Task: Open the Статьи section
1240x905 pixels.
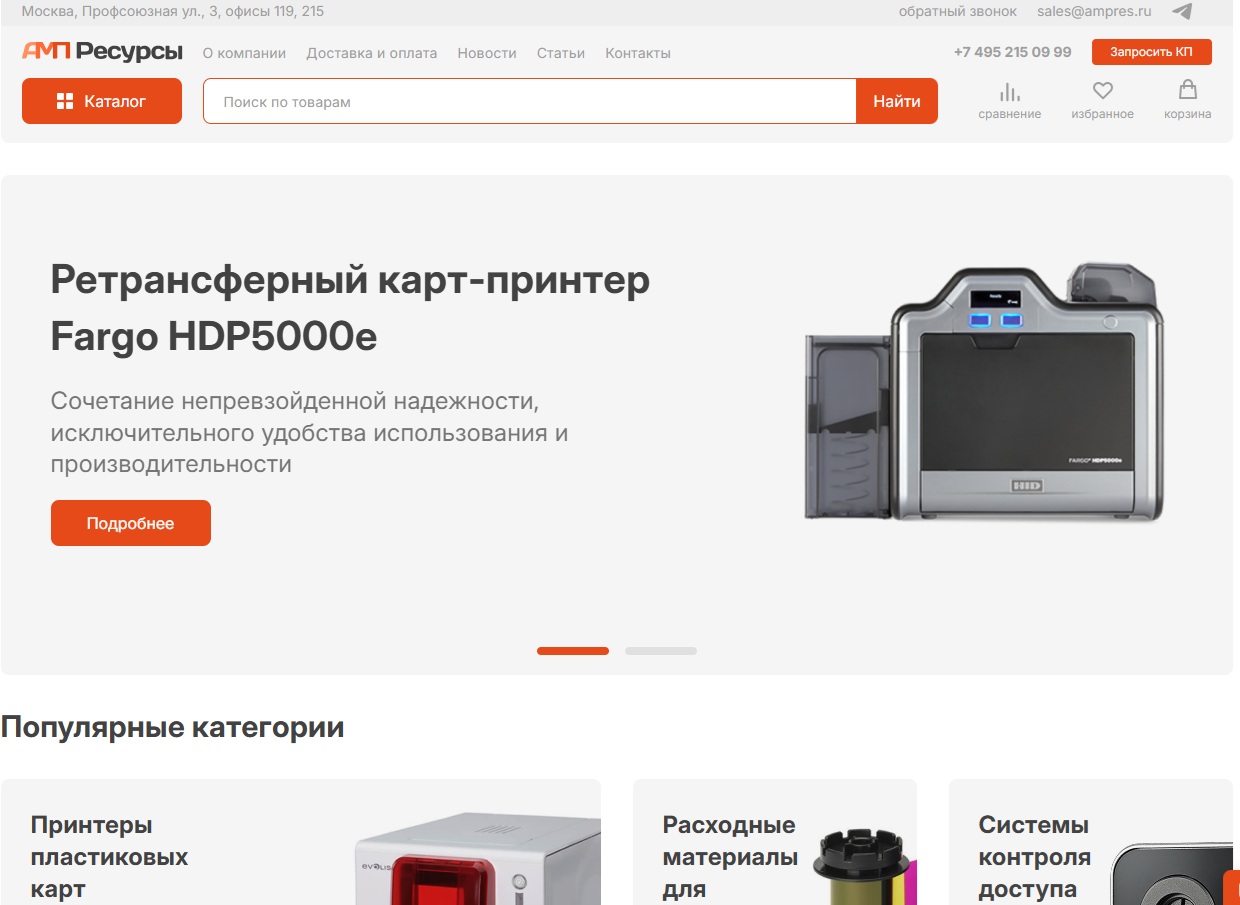Action: [561, 53]
